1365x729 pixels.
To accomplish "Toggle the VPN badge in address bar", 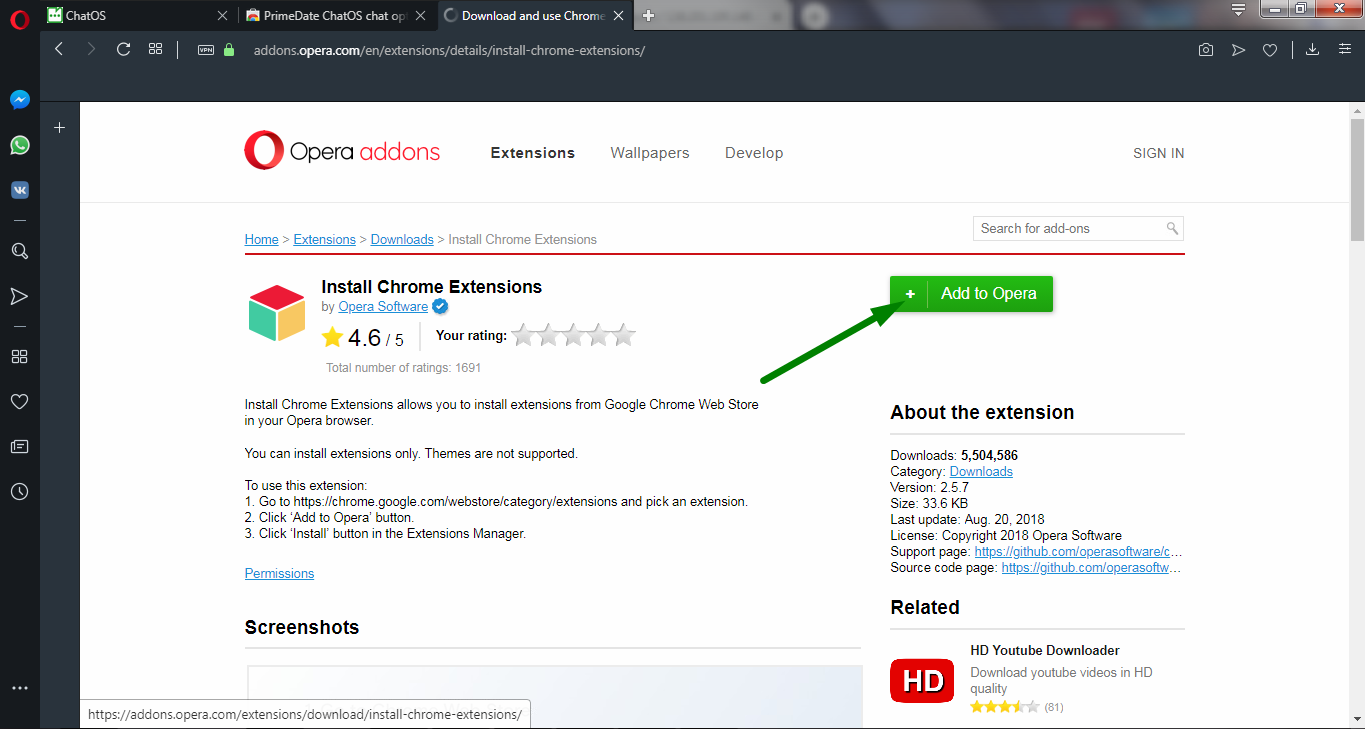I will point(206,50).
